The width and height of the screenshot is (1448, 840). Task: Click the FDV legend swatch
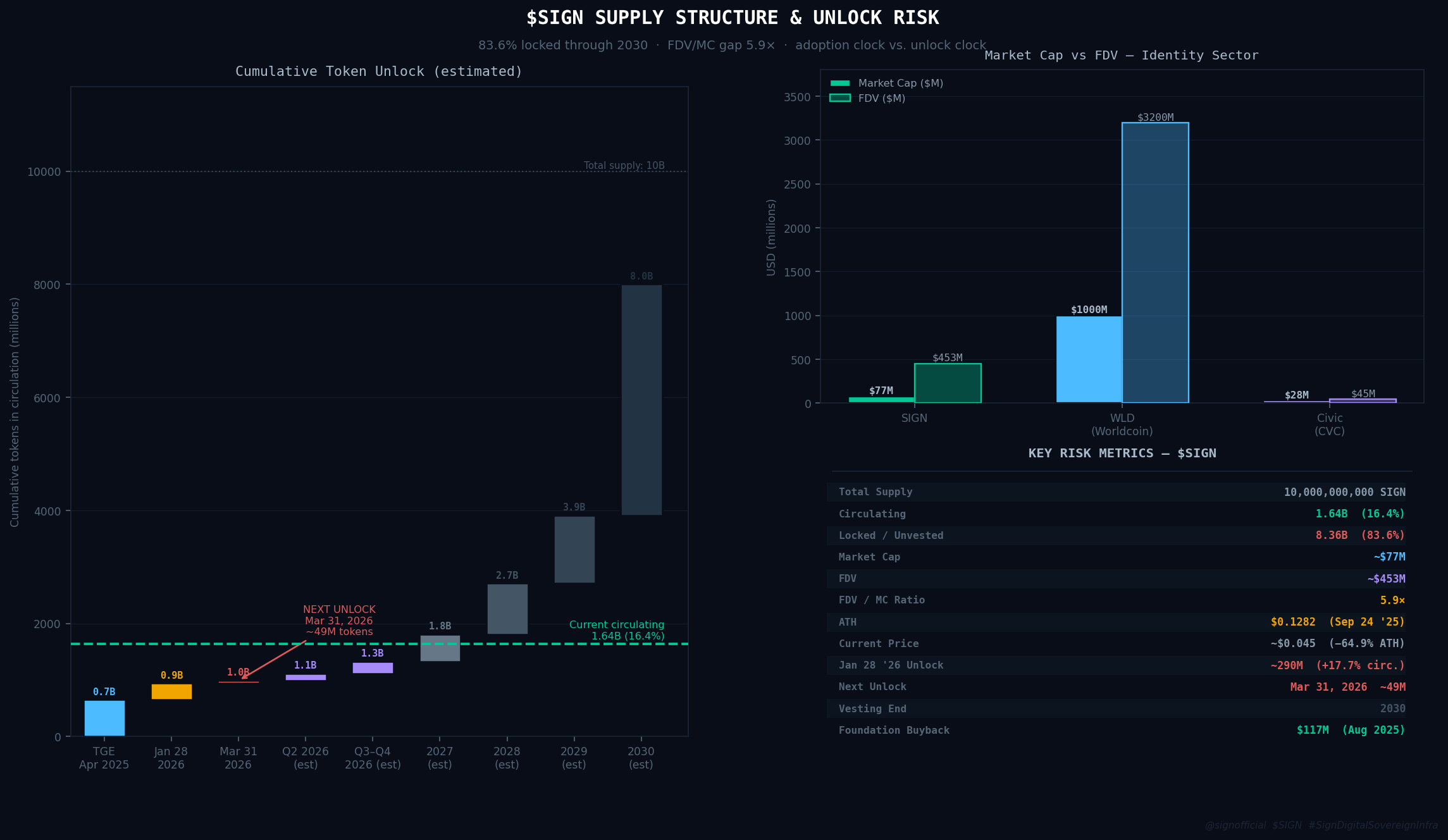(x=839, y=98)
